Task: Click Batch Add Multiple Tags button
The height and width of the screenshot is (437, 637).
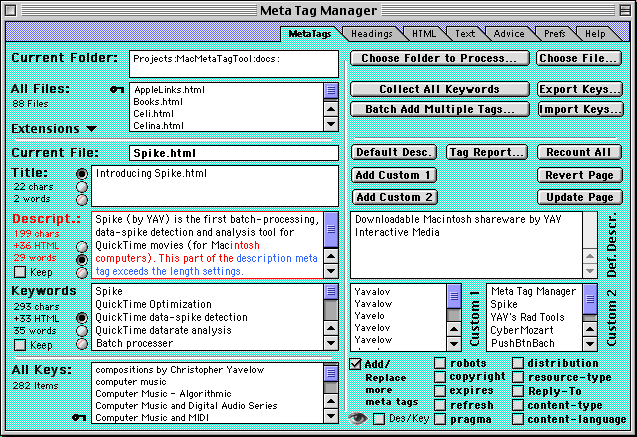Action: point(440,109)
